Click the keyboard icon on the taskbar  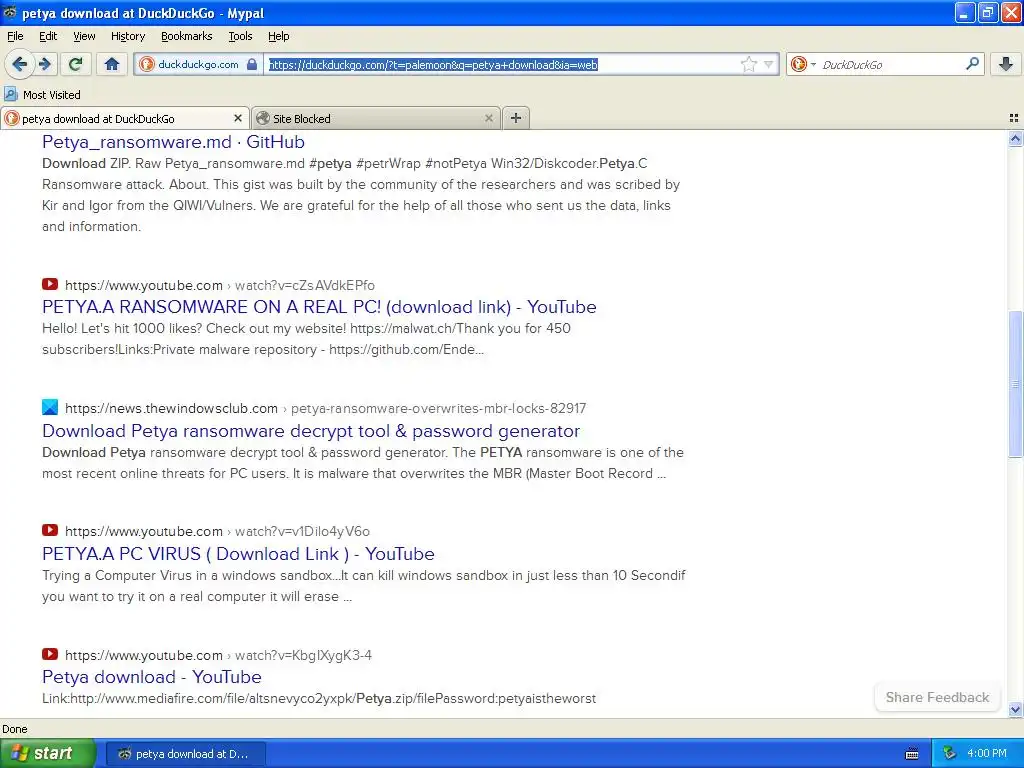[x=912, y=754]
